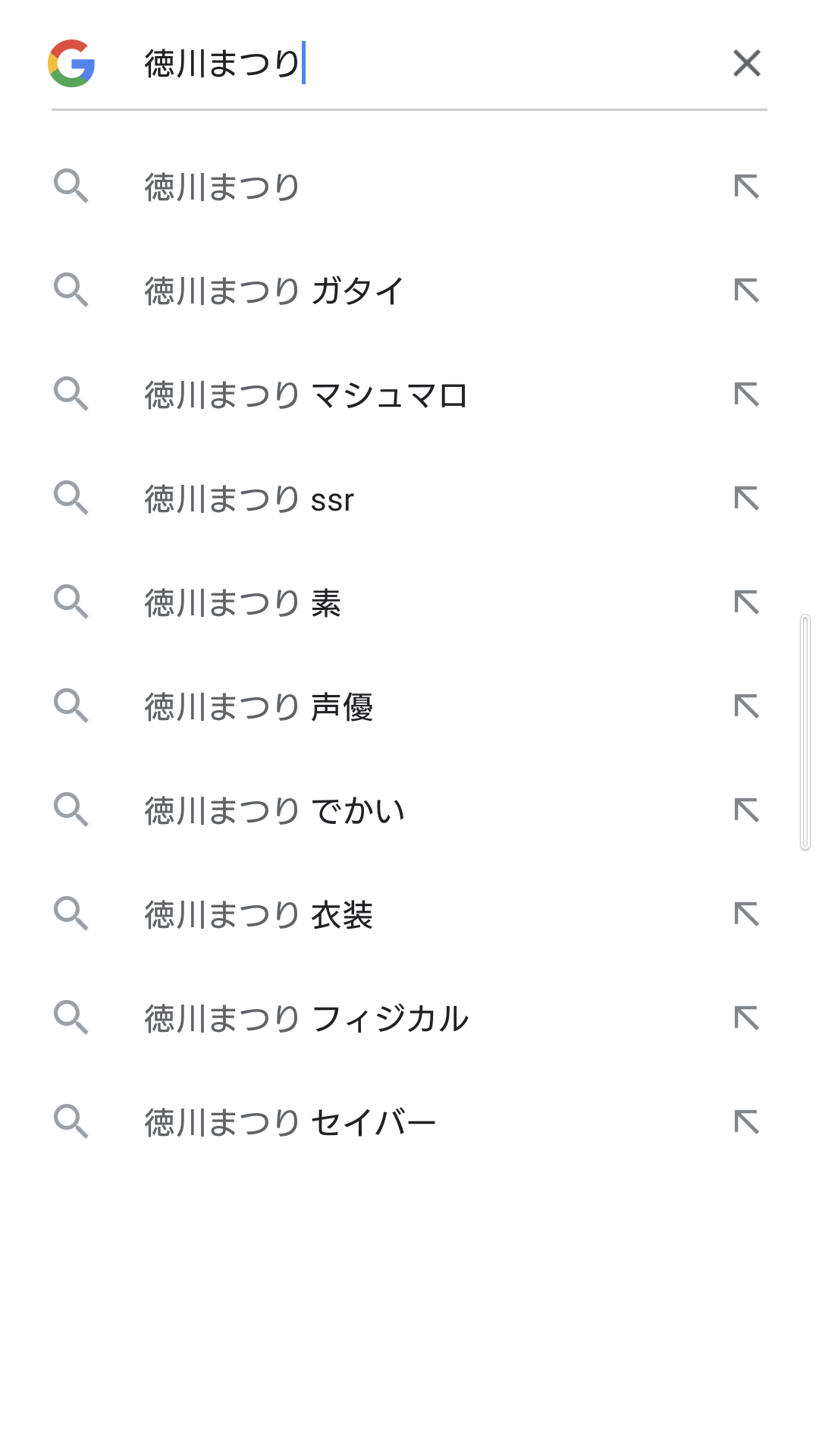Clear the search text with X
Screen dimensions: 819x1456
746,63
